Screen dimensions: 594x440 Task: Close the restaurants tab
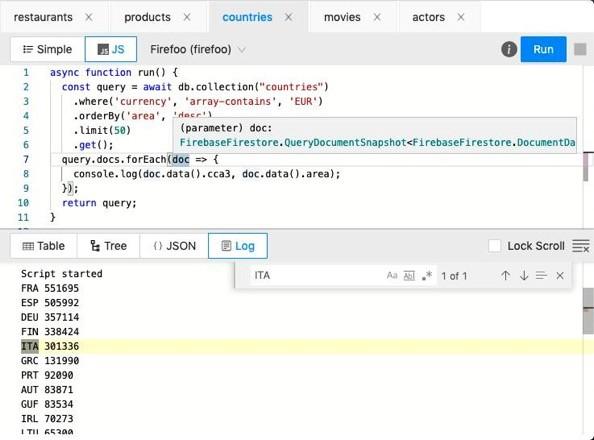(89, 17)
